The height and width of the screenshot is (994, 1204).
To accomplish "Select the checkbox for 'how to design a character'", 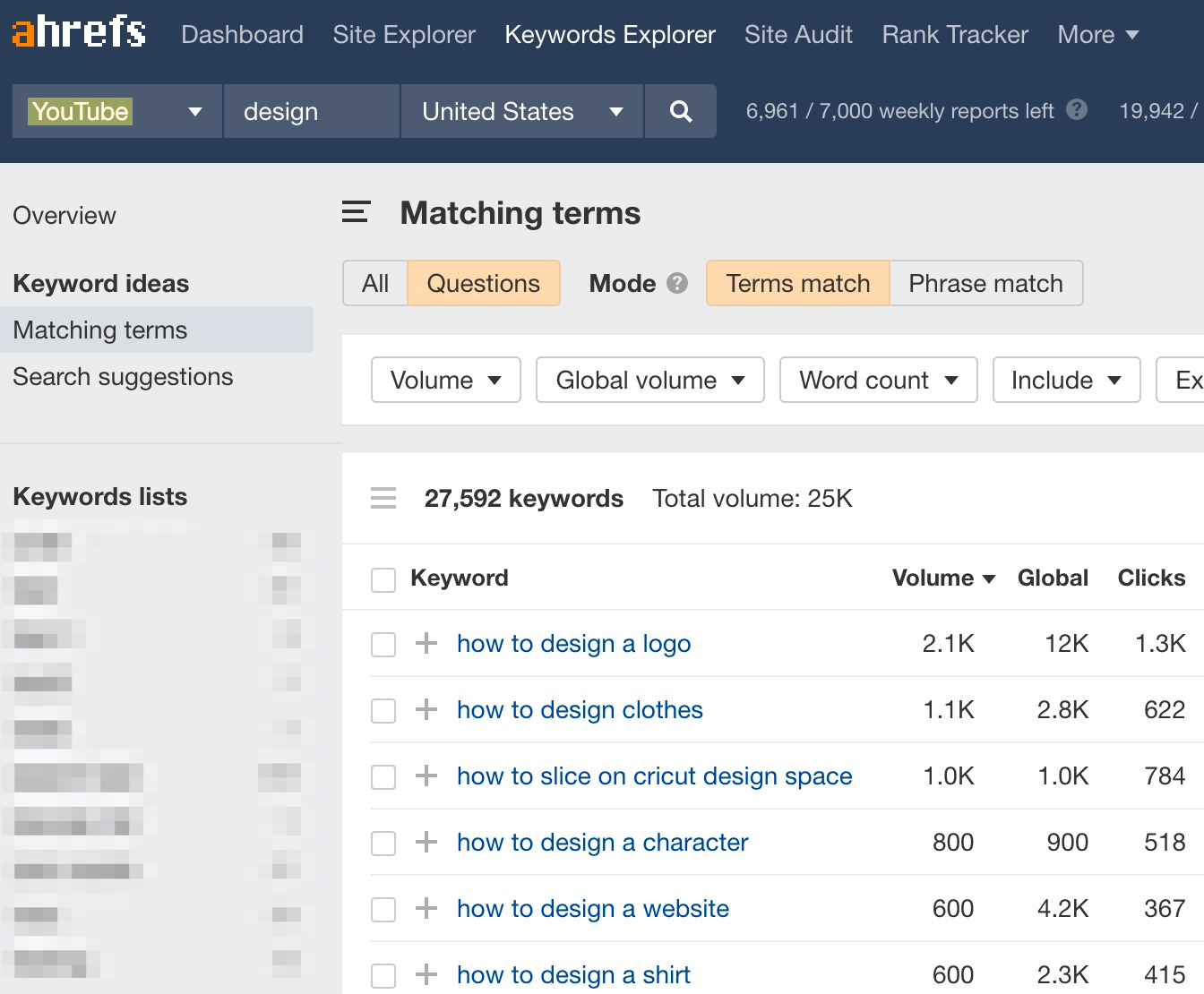I will coord(383,843).
